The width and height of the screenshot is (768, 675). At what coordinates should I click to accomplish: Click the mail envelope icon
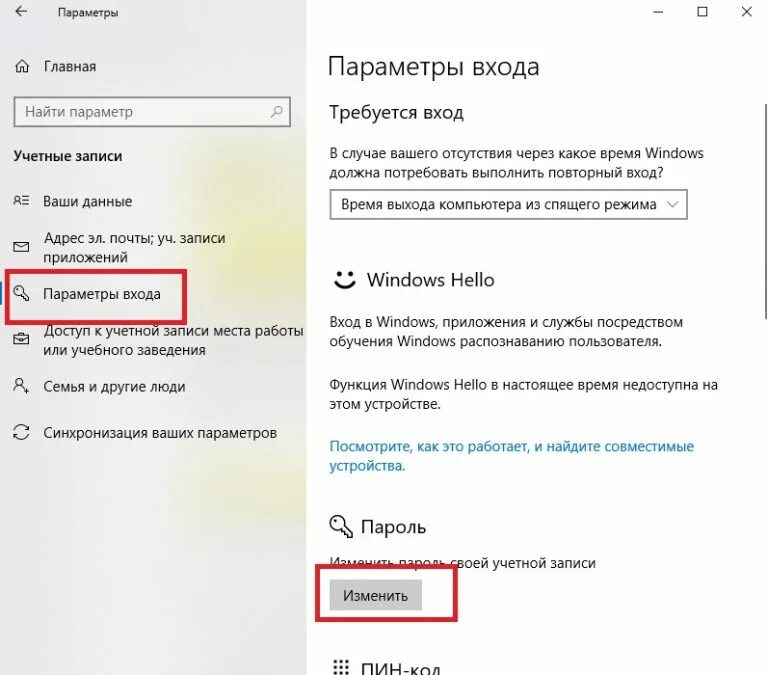pyautogui.click(x=21, y=247)
